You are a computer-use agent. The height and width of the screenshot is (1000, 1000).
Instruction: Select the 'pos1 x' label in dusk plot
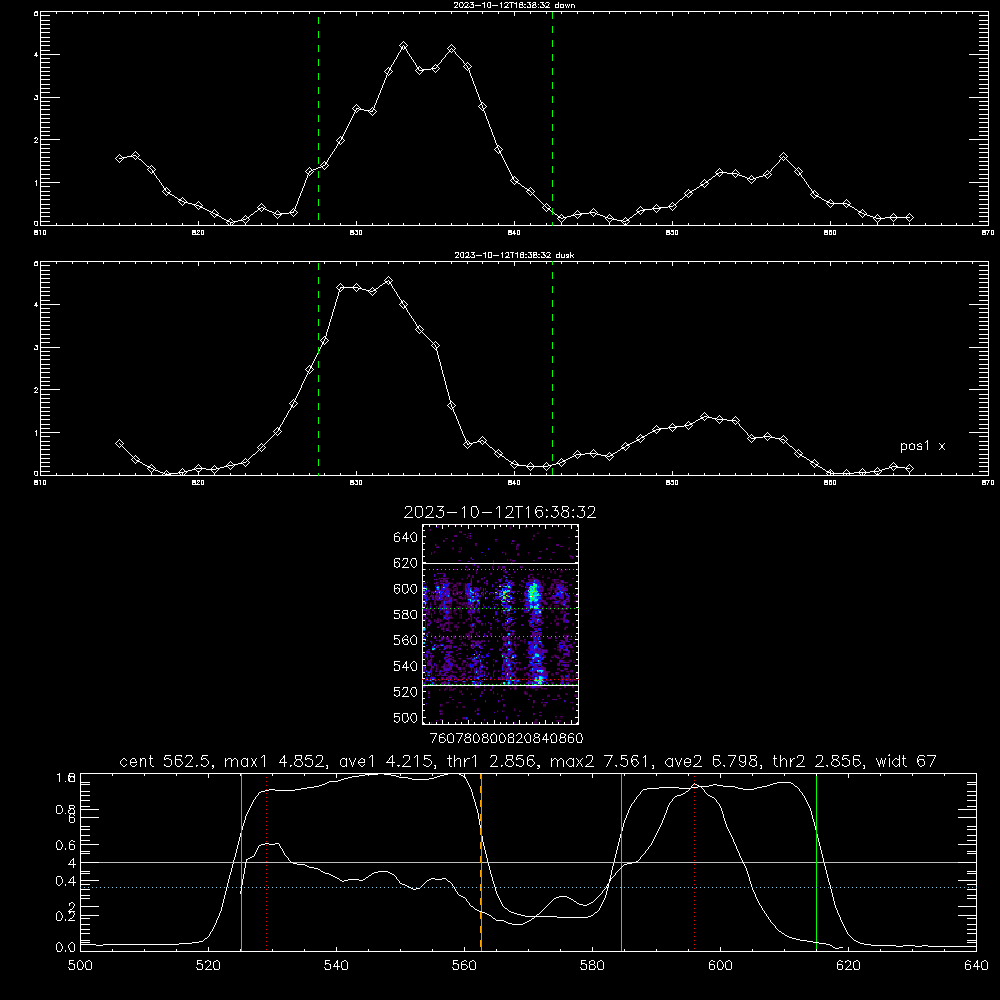point(922,446)
